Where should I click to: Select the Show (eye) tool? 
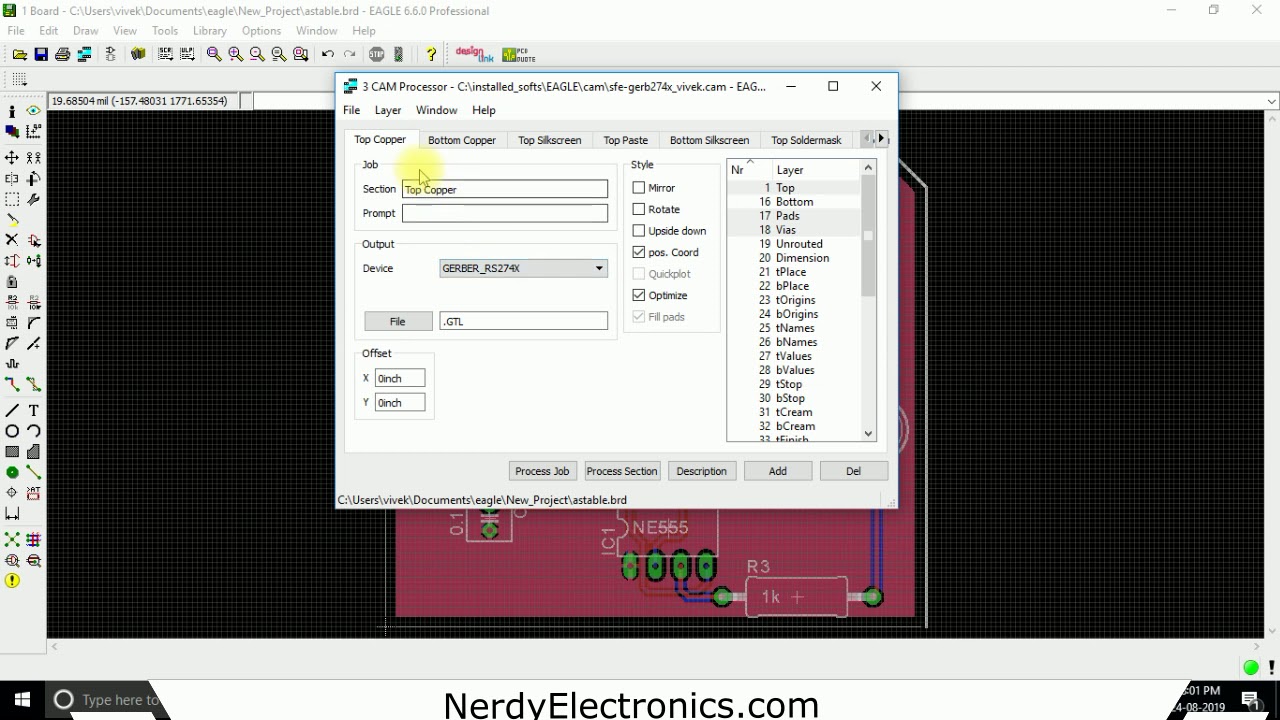tap(33, 111)
